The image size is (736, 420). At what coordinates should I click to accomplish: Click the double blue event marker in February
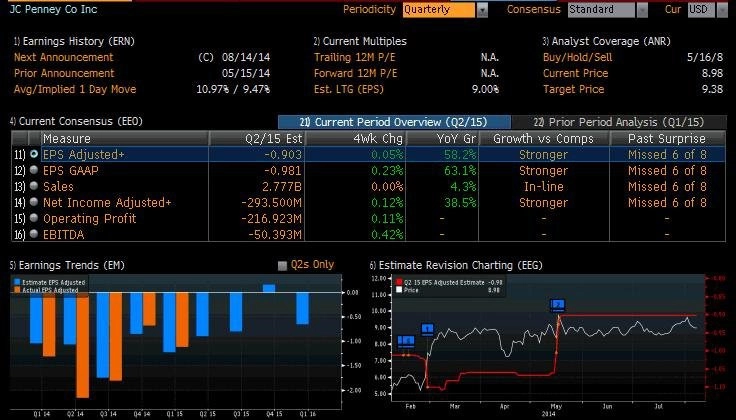(x=406, y=341)
